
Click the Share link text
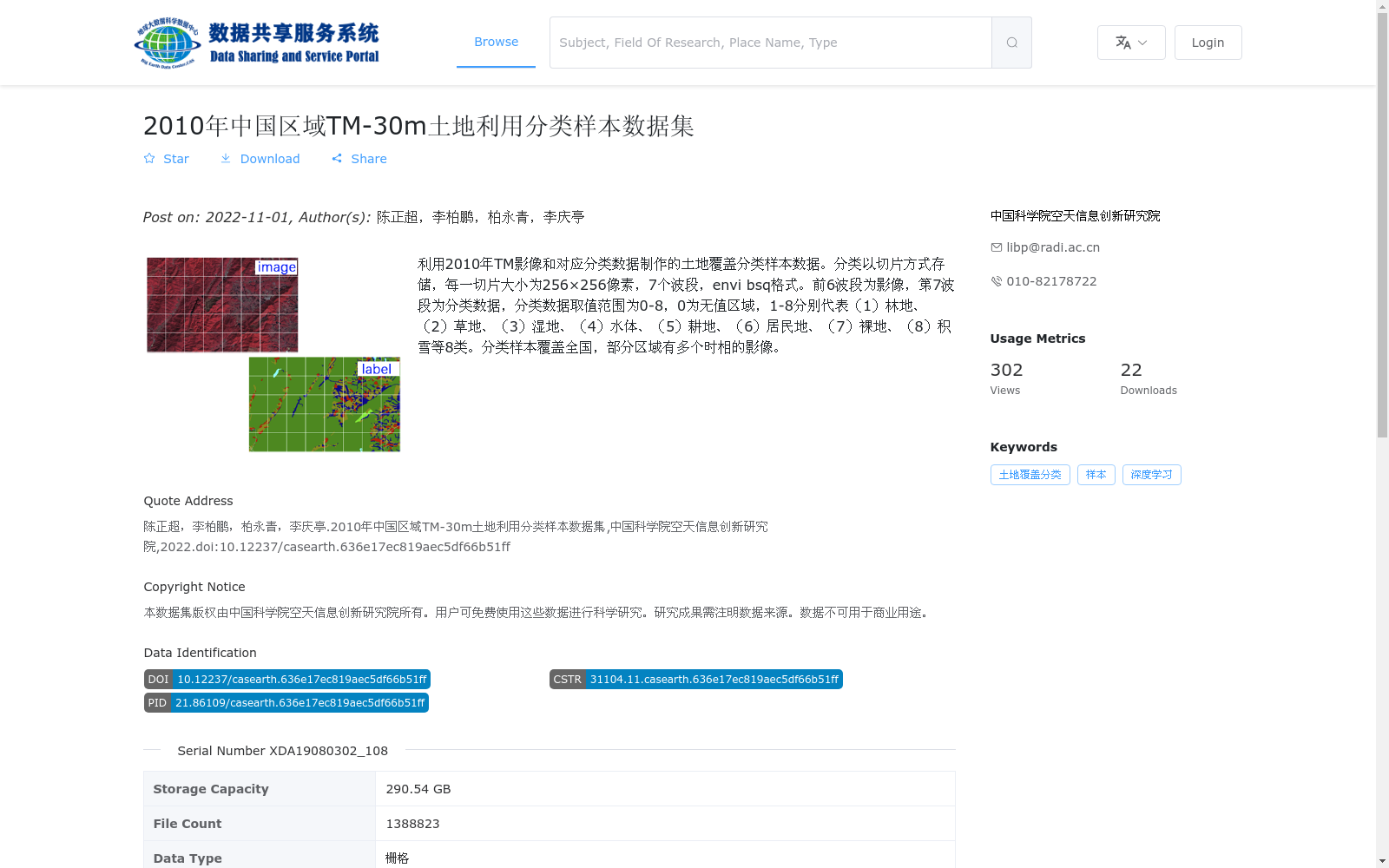pyautogui.click(x=369, y=159)
